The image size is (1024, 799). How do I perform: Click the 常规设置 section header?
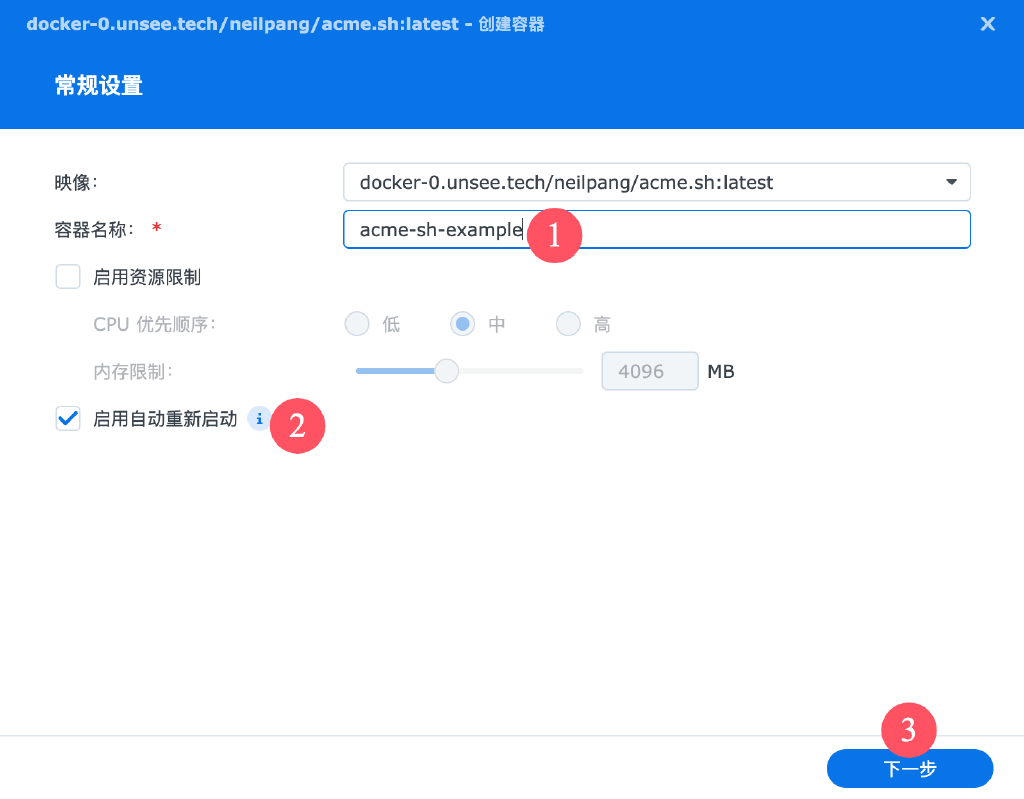pos(99,85)
